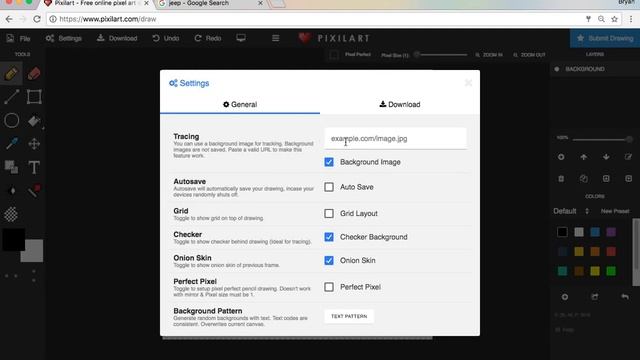
Task: Go back in browser history
Action: coord(9,19)
